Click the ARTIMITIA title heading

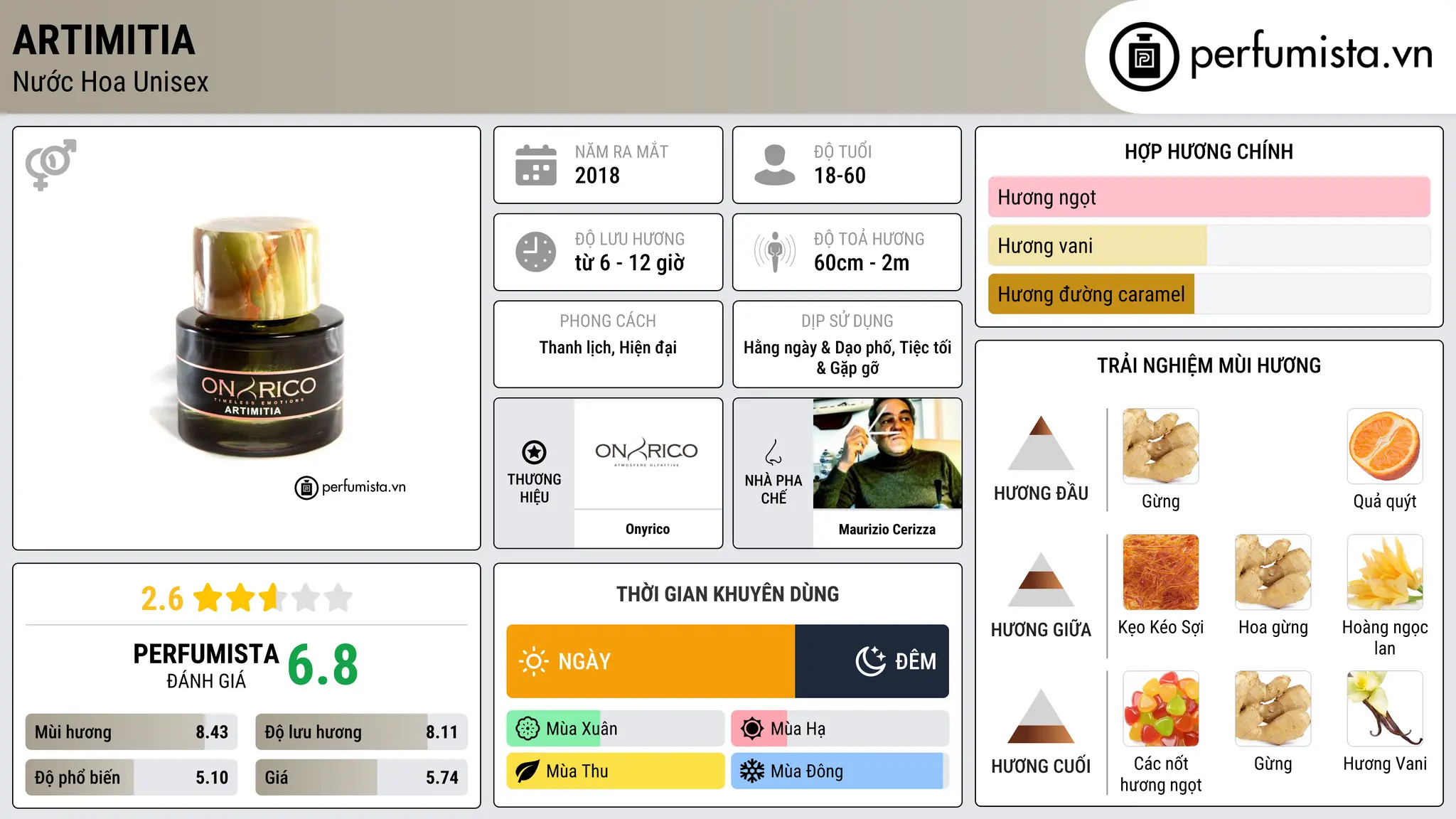[x=104, y=40]
